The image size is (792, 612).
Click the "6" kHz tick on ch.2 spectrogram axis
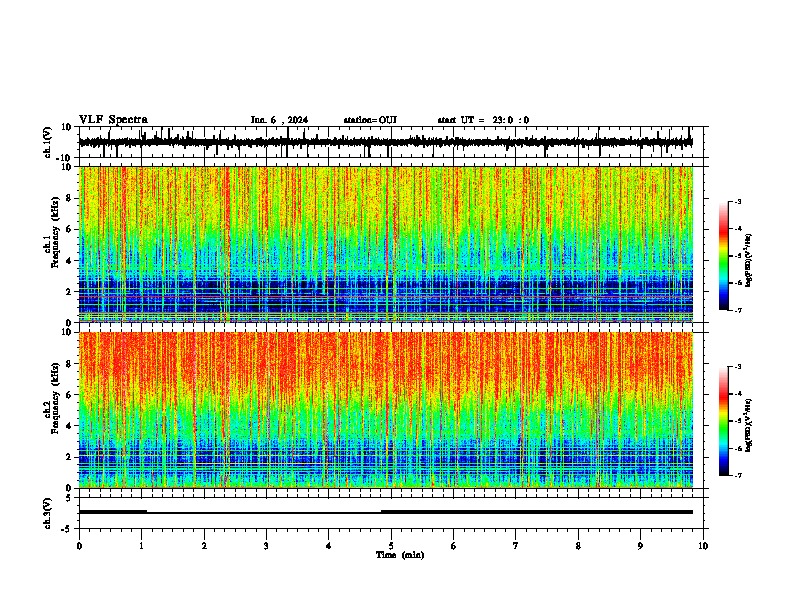[69, 395]
